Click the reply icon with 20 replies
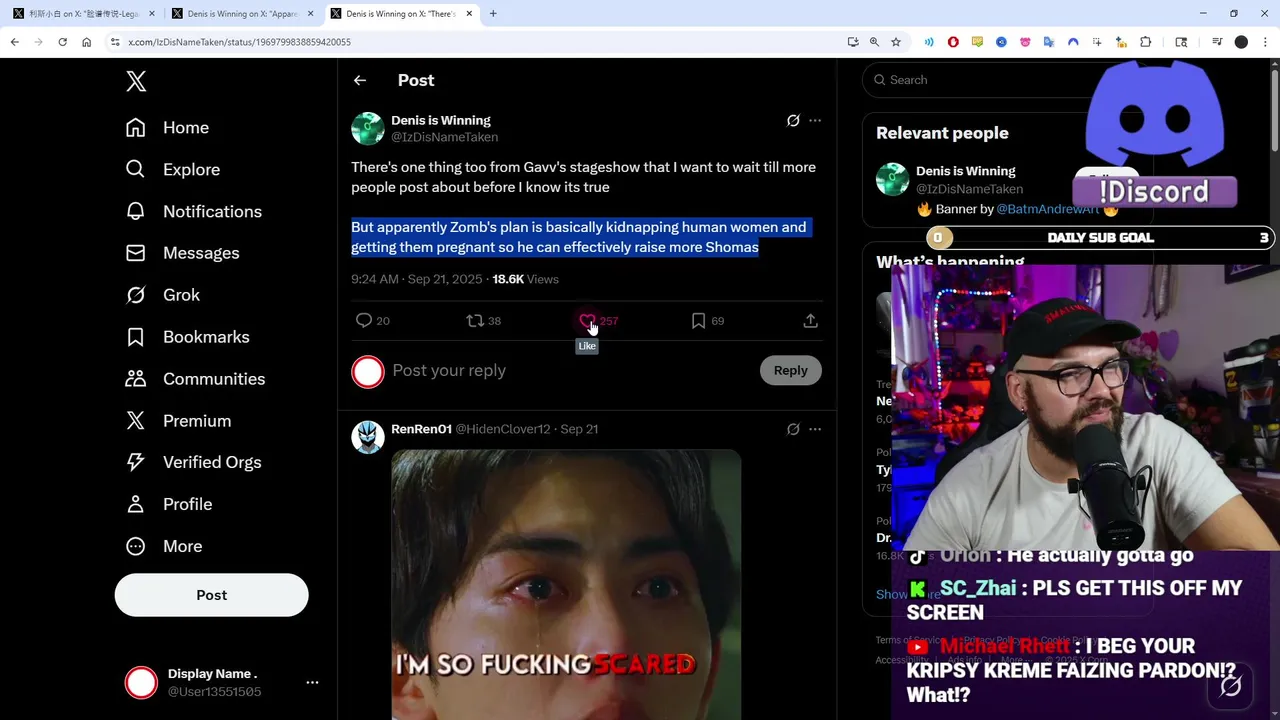 [x=364, y=321]
